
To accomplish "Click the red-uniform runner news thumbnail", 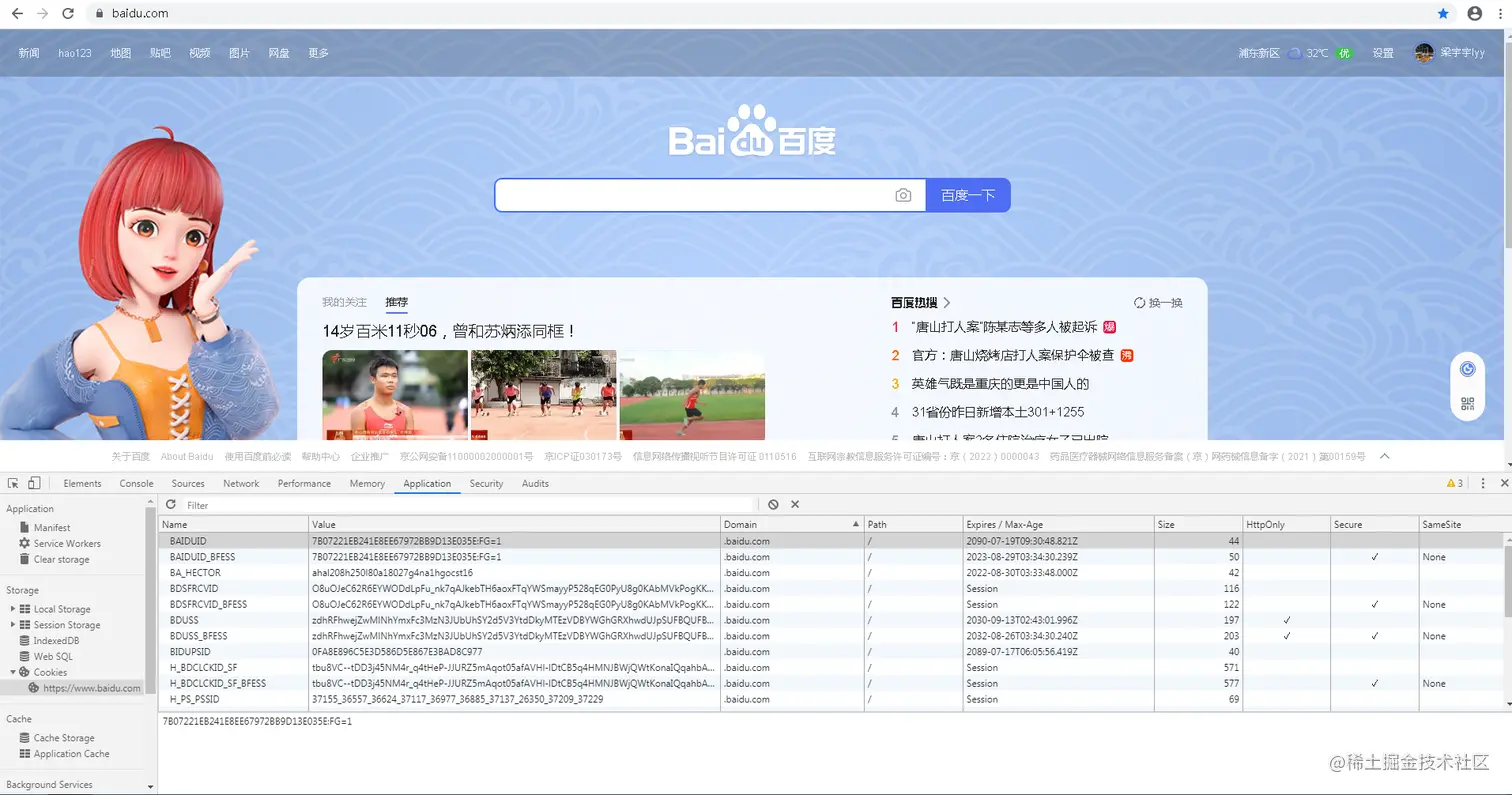I will click(x=395, y=395).
